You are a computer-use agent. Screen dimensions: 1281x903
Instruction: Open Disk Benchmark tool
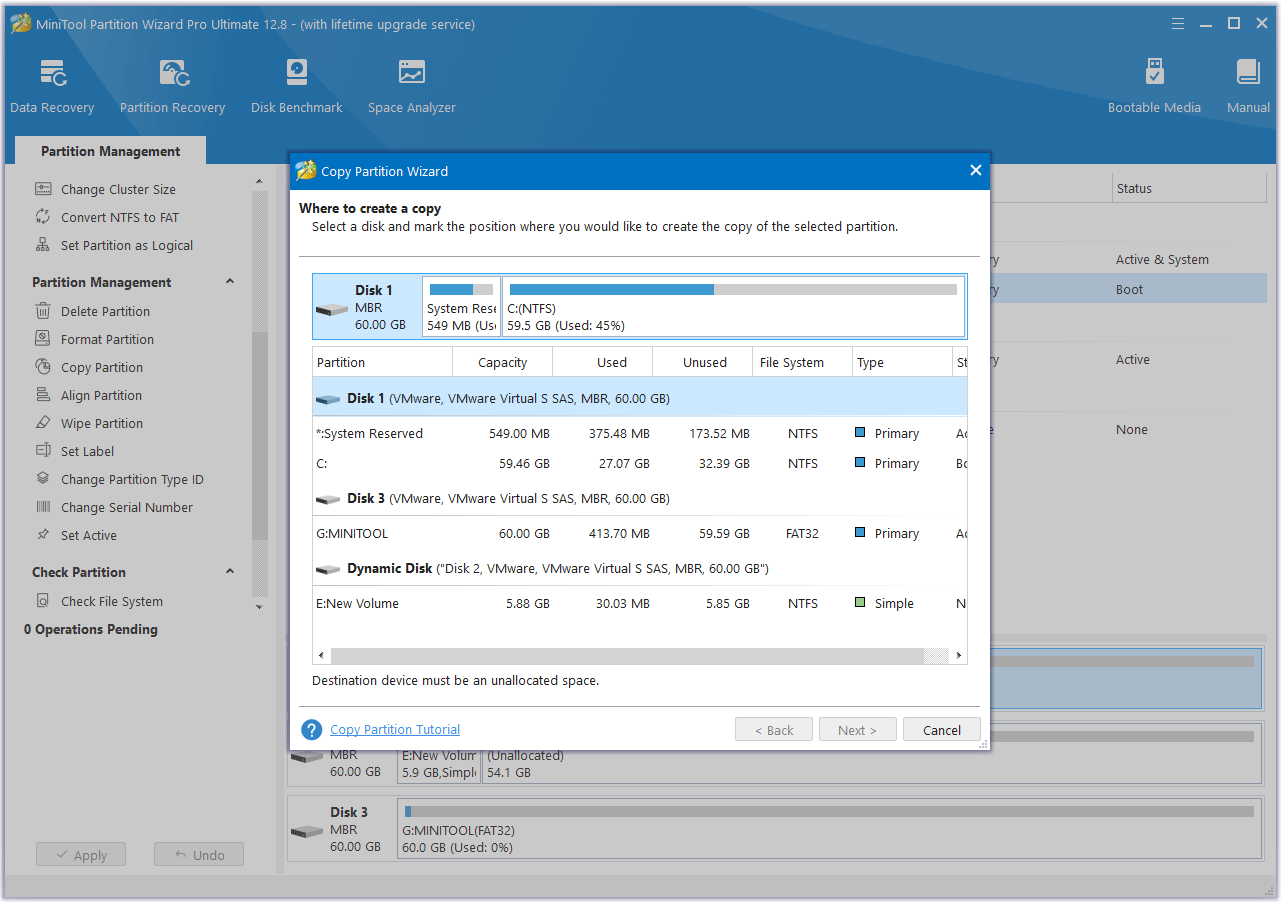tap(297, 86)
